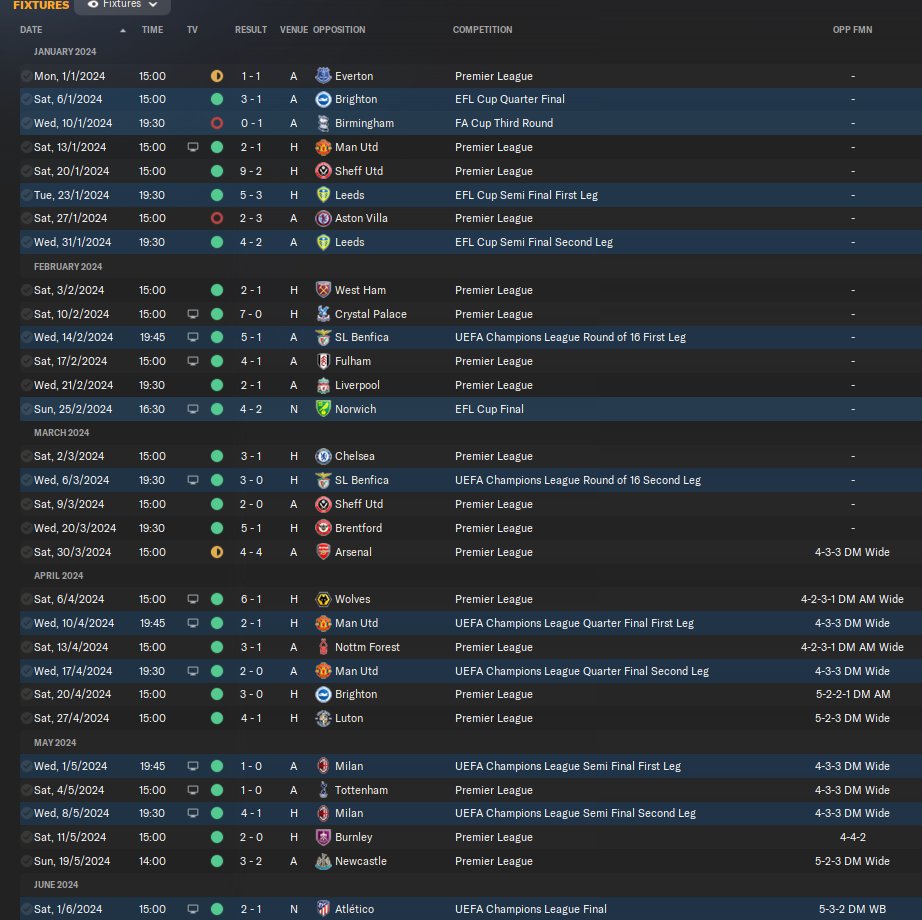The image size is (922, 920).
Task: Open the Brighton link on 6/1/2024
Action: 356,99
